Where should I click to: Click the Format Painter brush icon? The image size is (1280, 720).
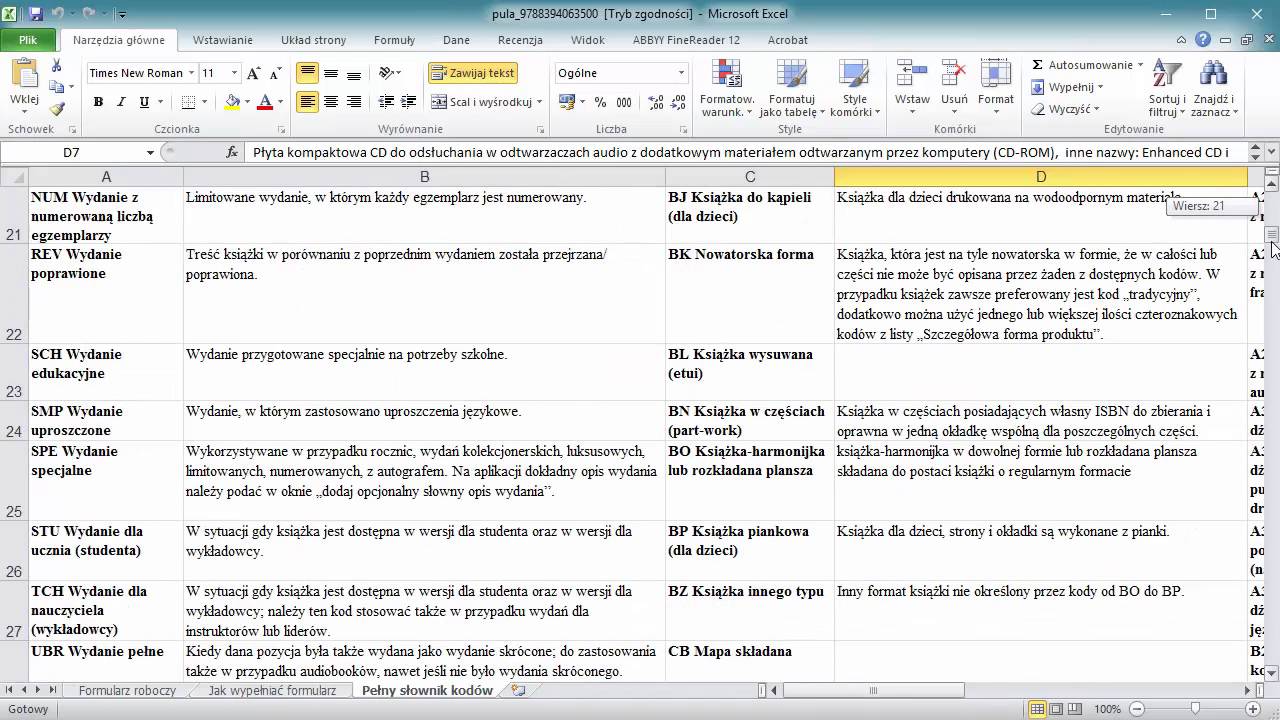point(56,109)
